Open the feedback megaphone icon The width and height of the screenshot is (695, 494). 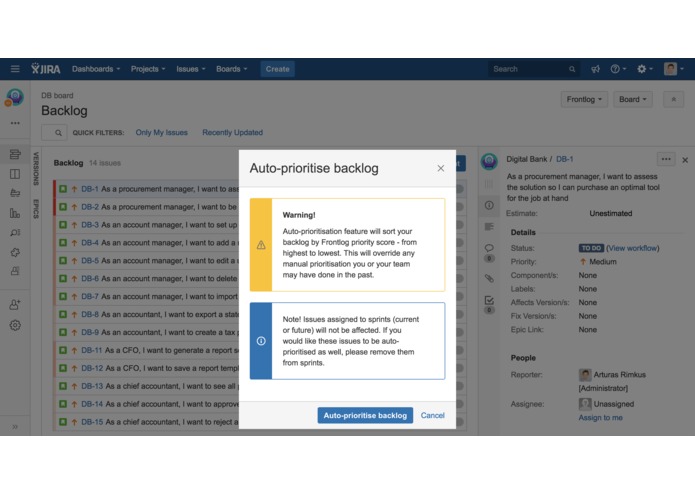[x=595, y=69]
